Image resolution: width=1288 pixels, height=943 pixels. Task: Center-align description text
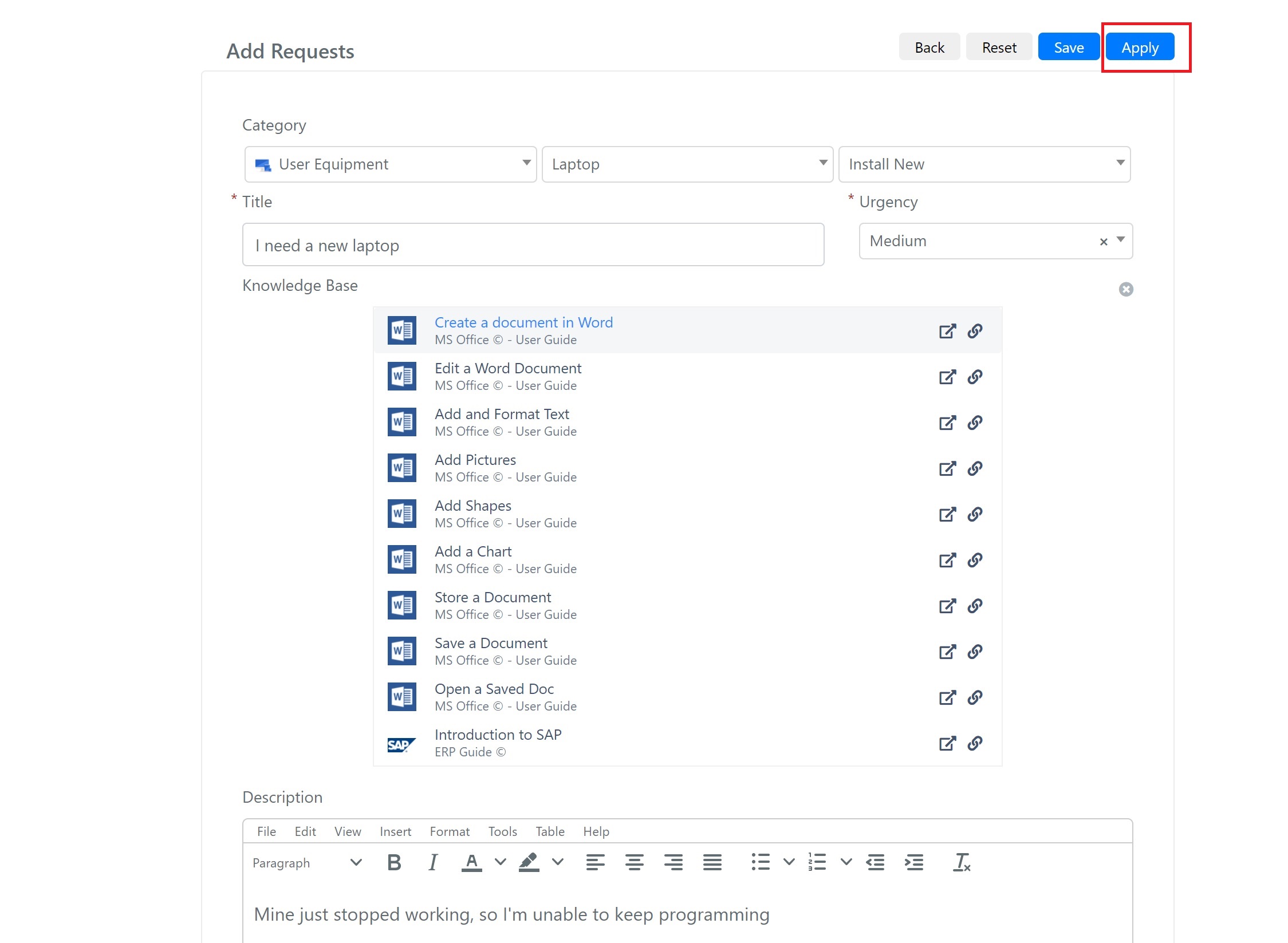click(x=635, y=862)
